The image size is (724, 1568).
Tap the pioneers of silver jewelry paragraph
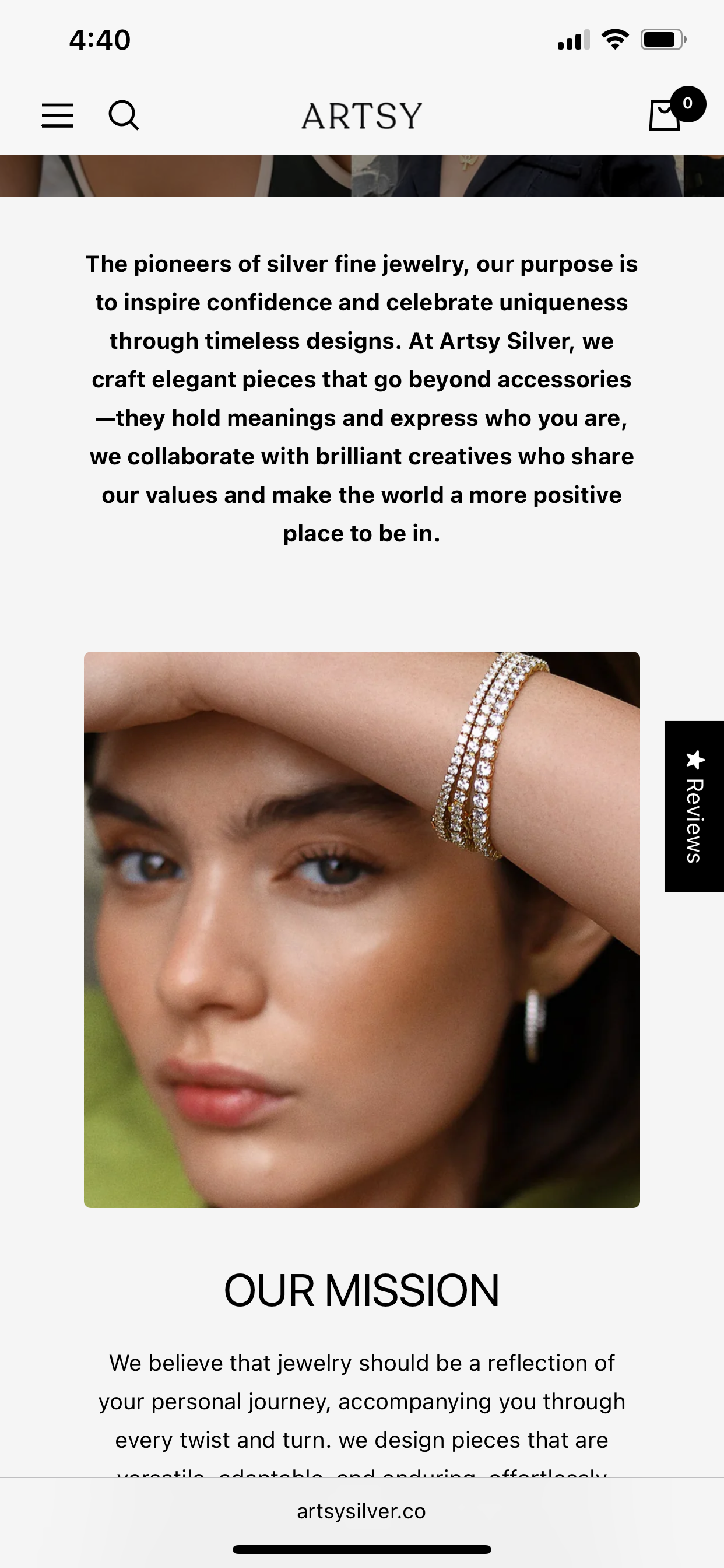pos(362,398)
